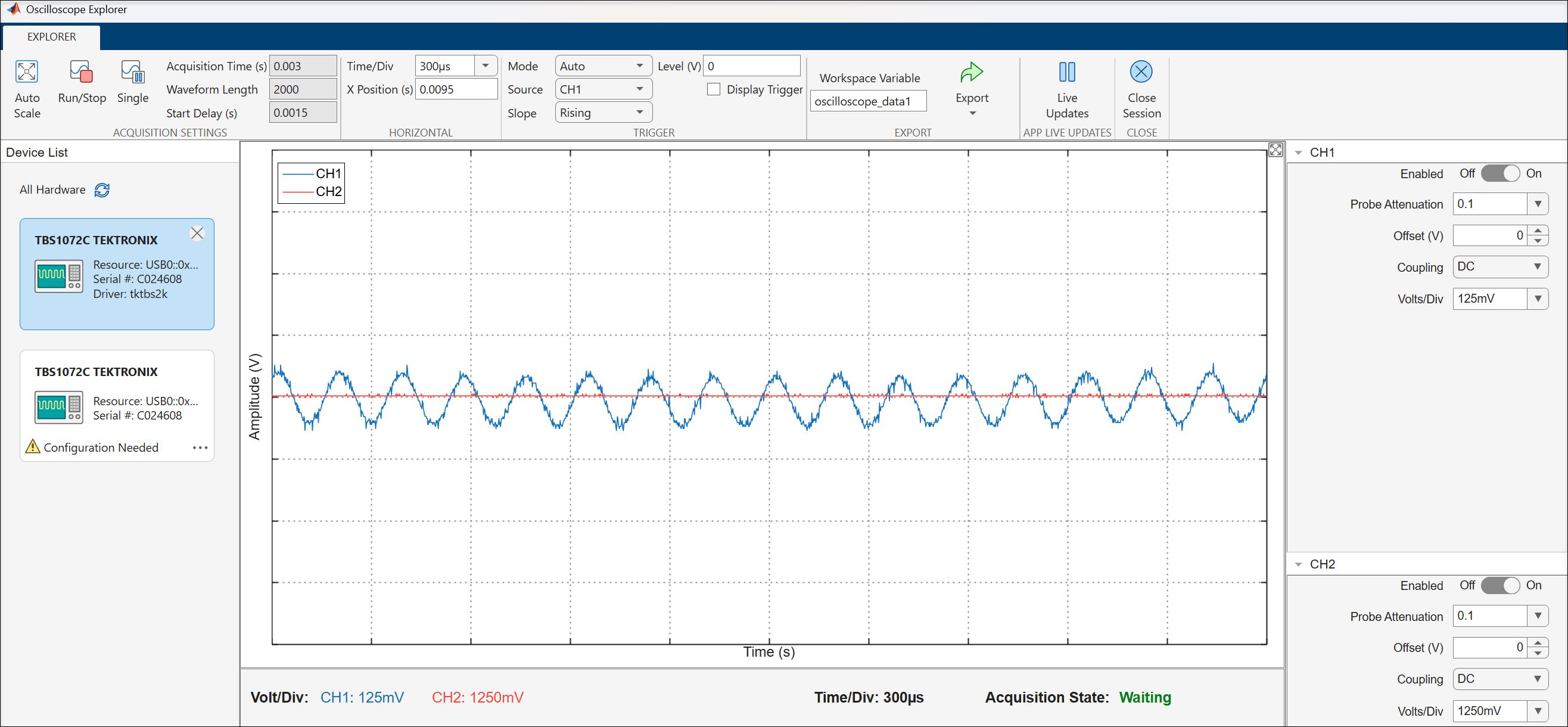Collapse the CH2 settings section
The width and height of the screenshot is (1568, 727).
[1298, 564]
